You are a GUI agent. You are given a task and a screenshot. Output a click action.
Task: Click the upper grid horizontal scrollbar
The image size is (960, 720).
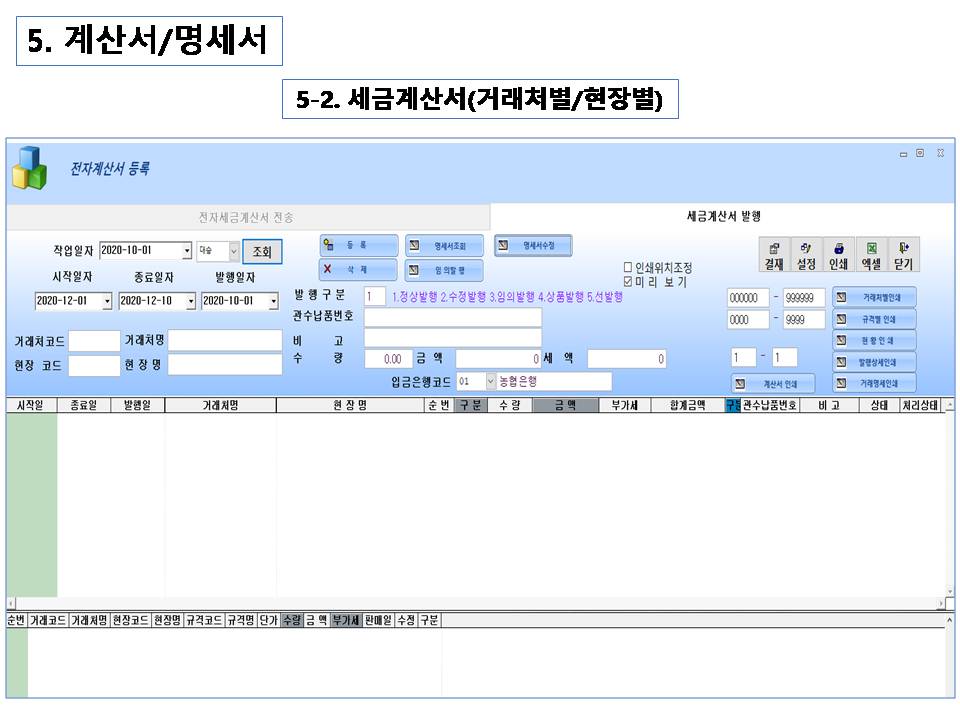tap(476, 604)
